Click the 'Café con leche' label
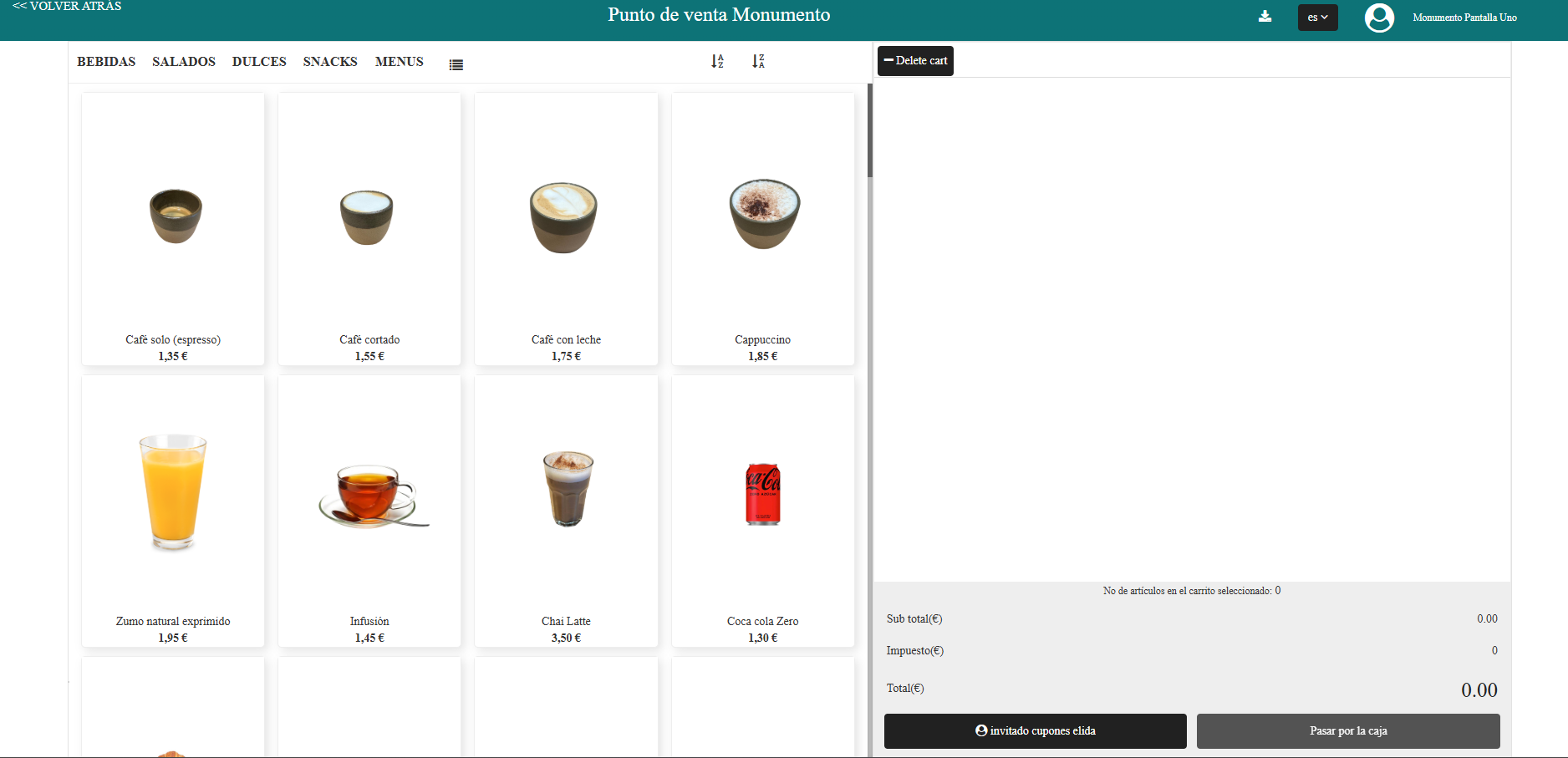The image size is (1568, 758). click(x=566, y=339)
